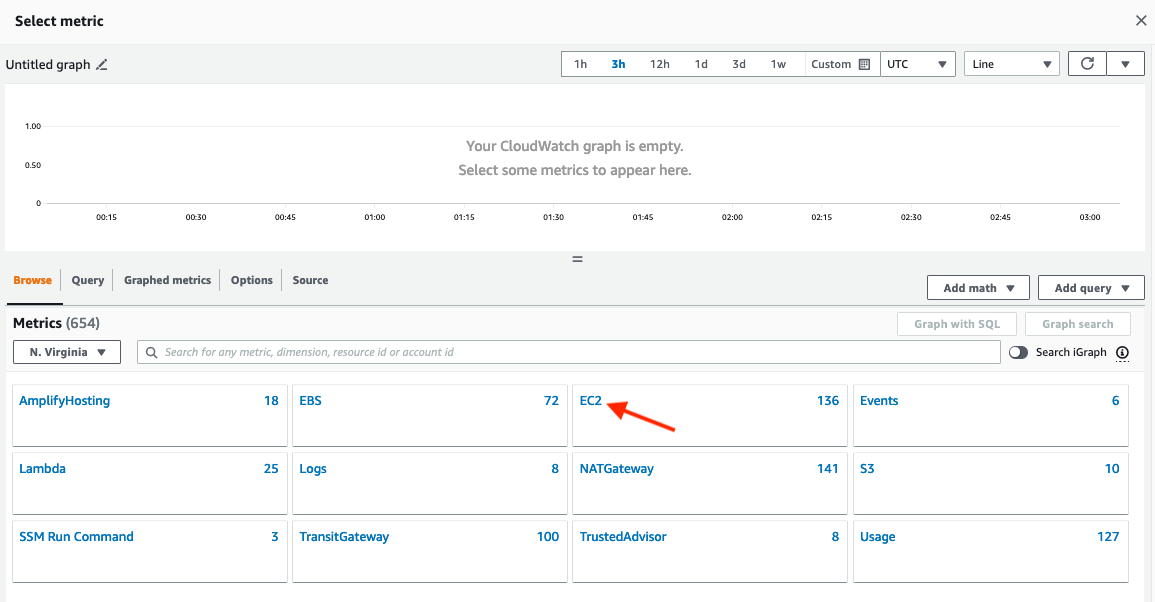Click the NATGateway metric count 141
Screen dimensions: 1155x602
pos(828,469)
